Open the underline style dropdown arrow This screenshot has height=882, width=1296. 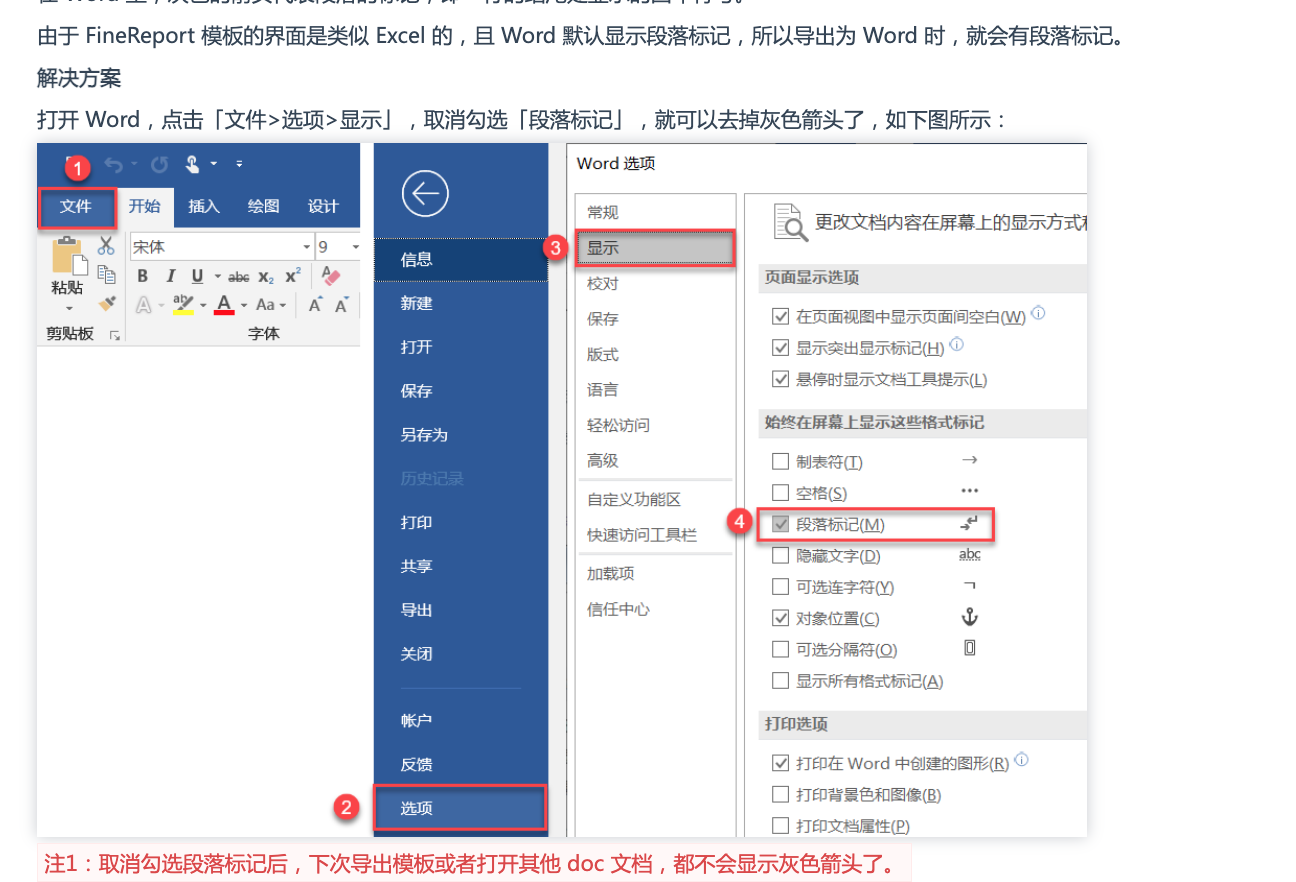coord(216,278)
